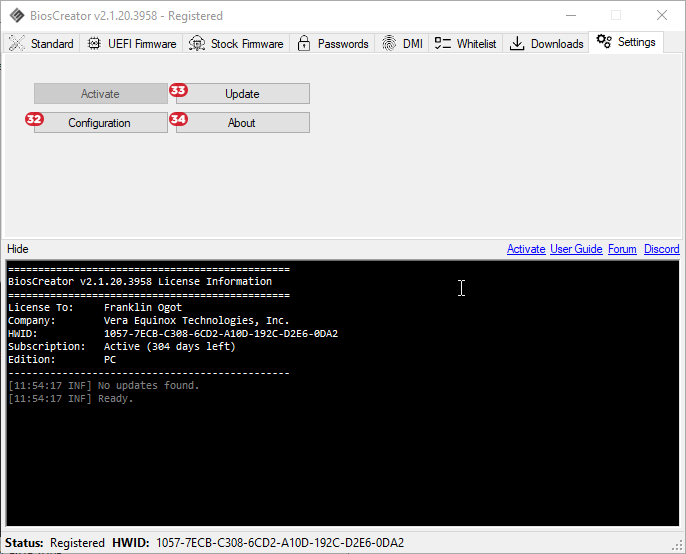Open the Whitelist tab
686x554 pixels.
pyautogui.click(x=466, y=43)
